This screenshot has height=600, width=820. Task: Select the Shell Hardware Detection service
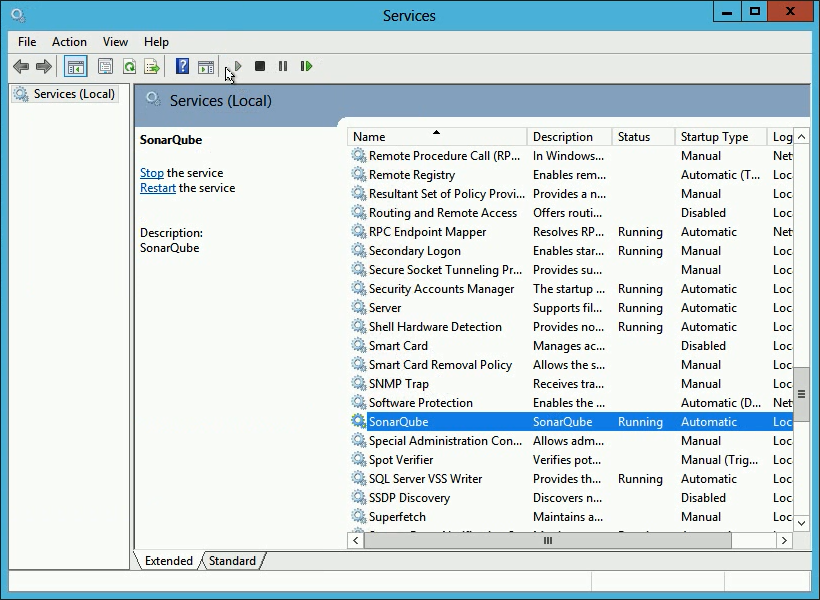tap(571, 326)
